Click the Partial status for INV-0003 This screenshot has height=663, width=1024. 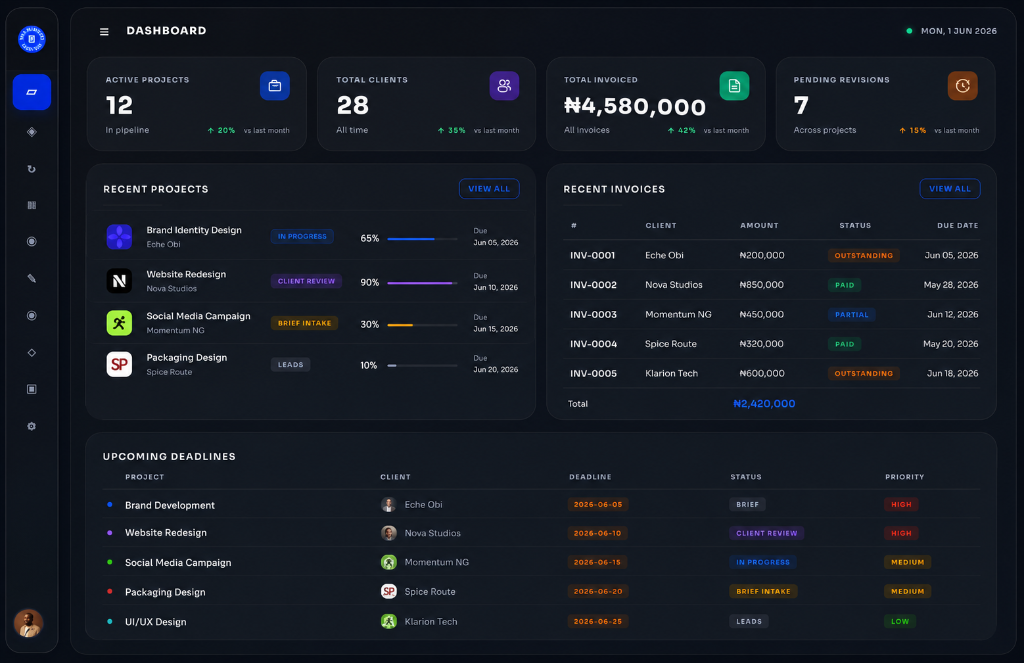[852, 314]
